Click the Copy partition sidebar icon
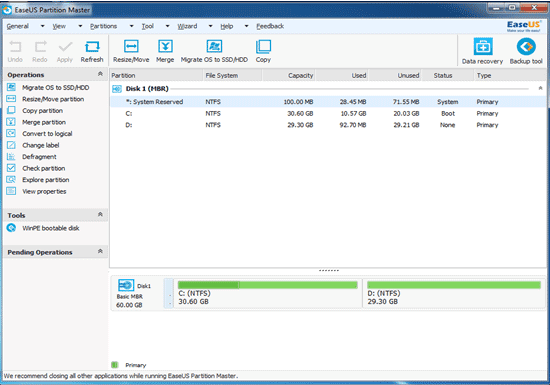 [x=11, y=110]
